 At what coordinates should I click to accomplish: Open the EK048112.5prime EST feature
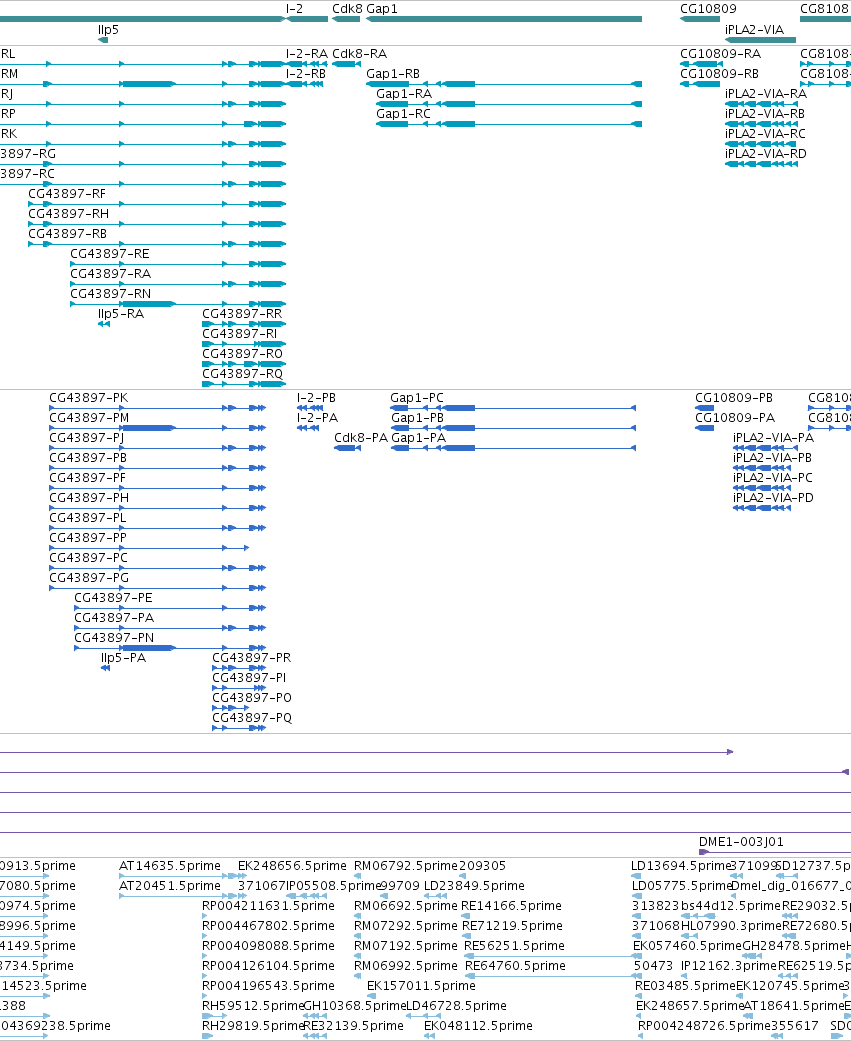point(429,1036)
